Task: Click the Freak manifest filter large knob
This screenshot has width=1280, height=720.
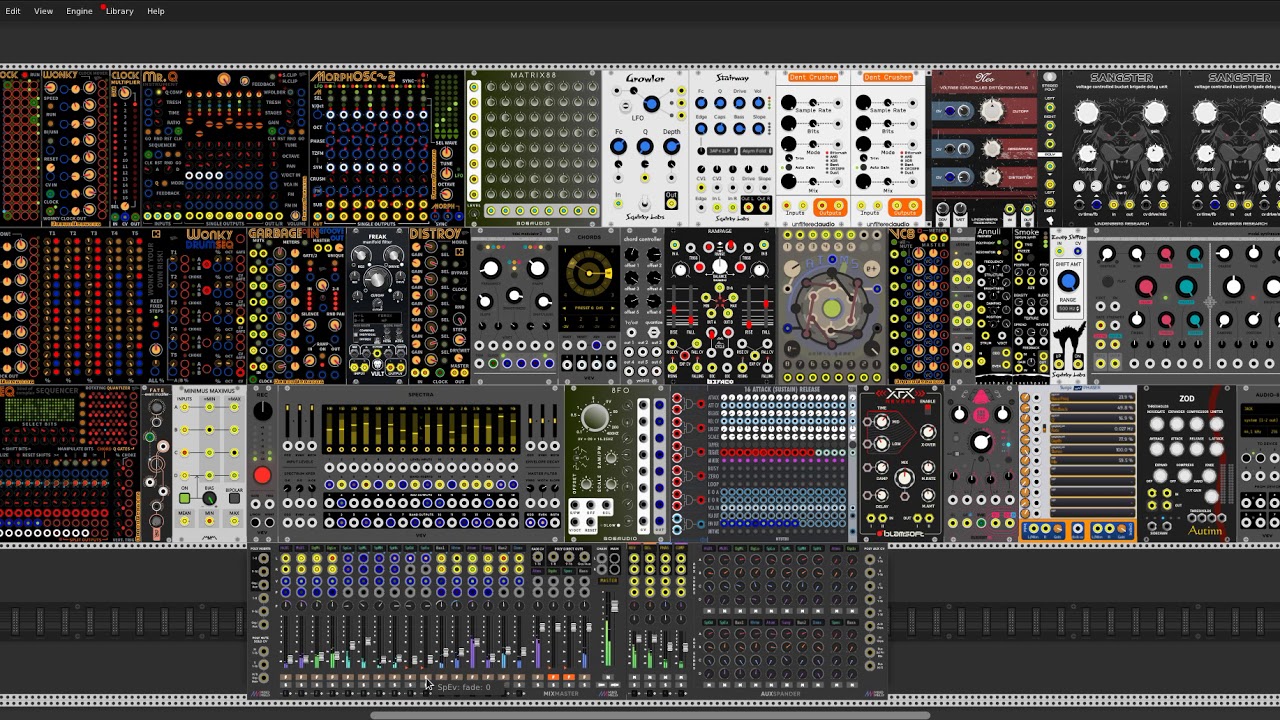Action: 377,278
